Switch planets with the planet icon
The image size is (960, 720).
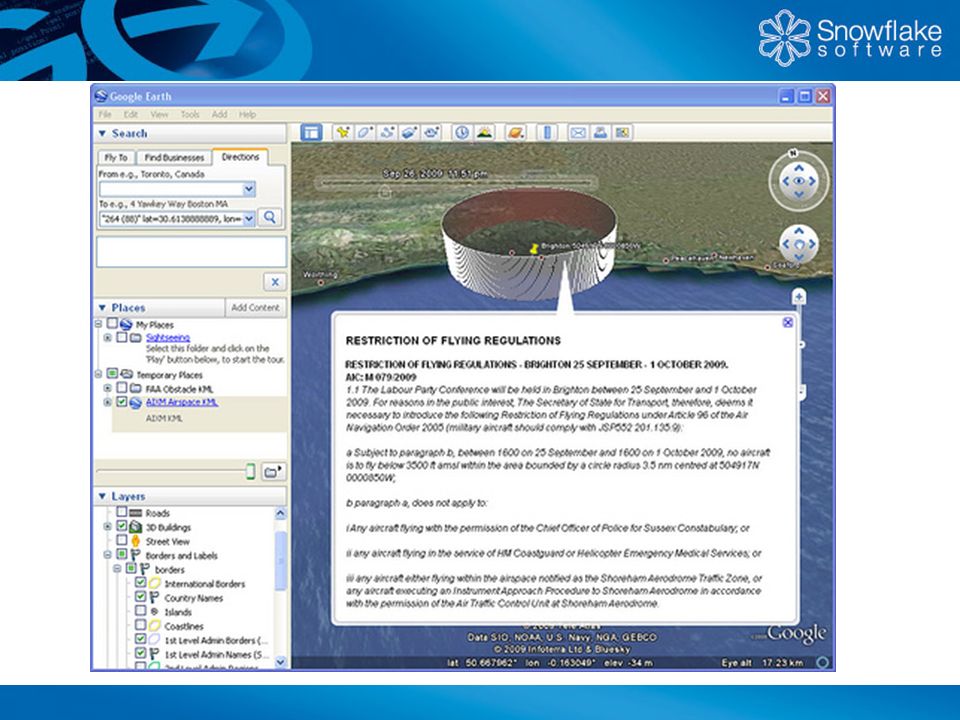(x=516, y=132)
